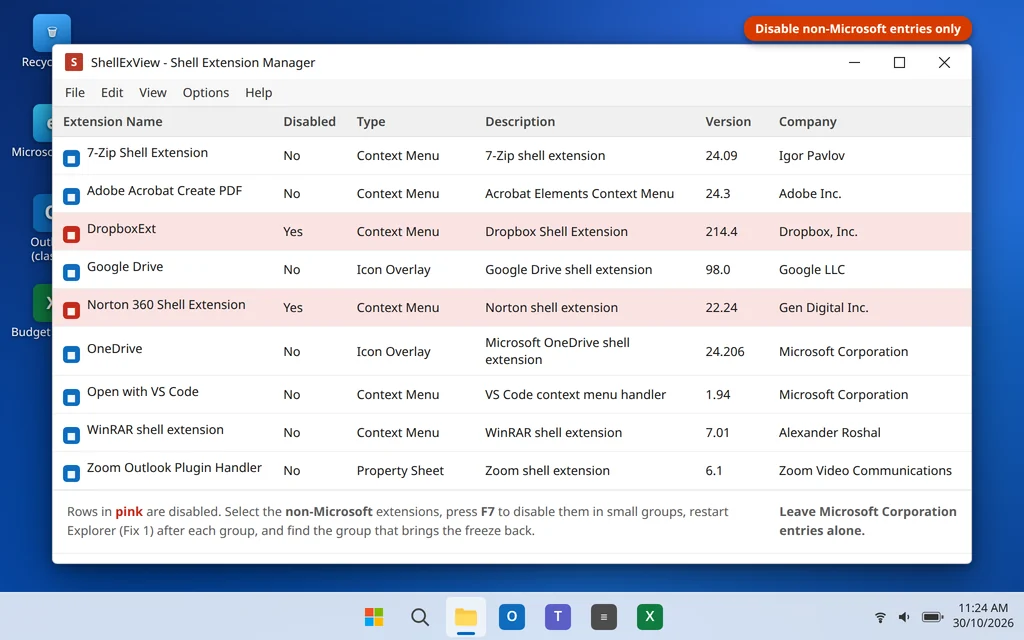
Task: Click the 'Dropbox, Inc.' company cell
Action: click(x=818, y=231)
